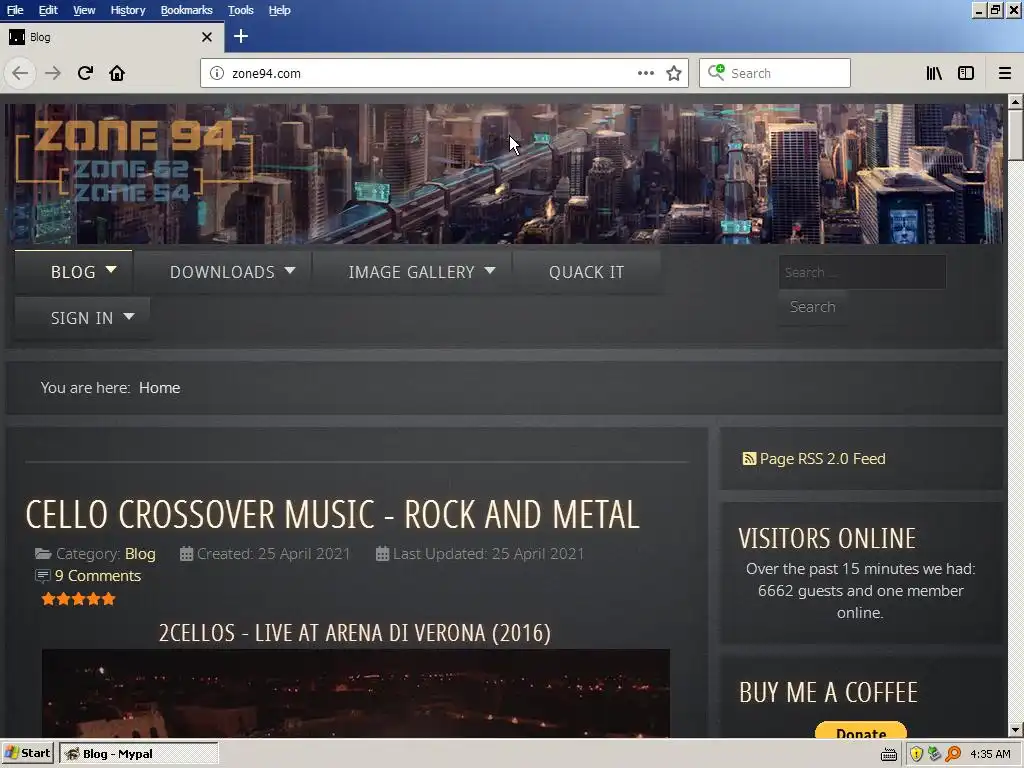1024x768 pixels.
Task: Click the Buy Me A Coffee heading
Action: pyautogui.click(x=828, y=693)
